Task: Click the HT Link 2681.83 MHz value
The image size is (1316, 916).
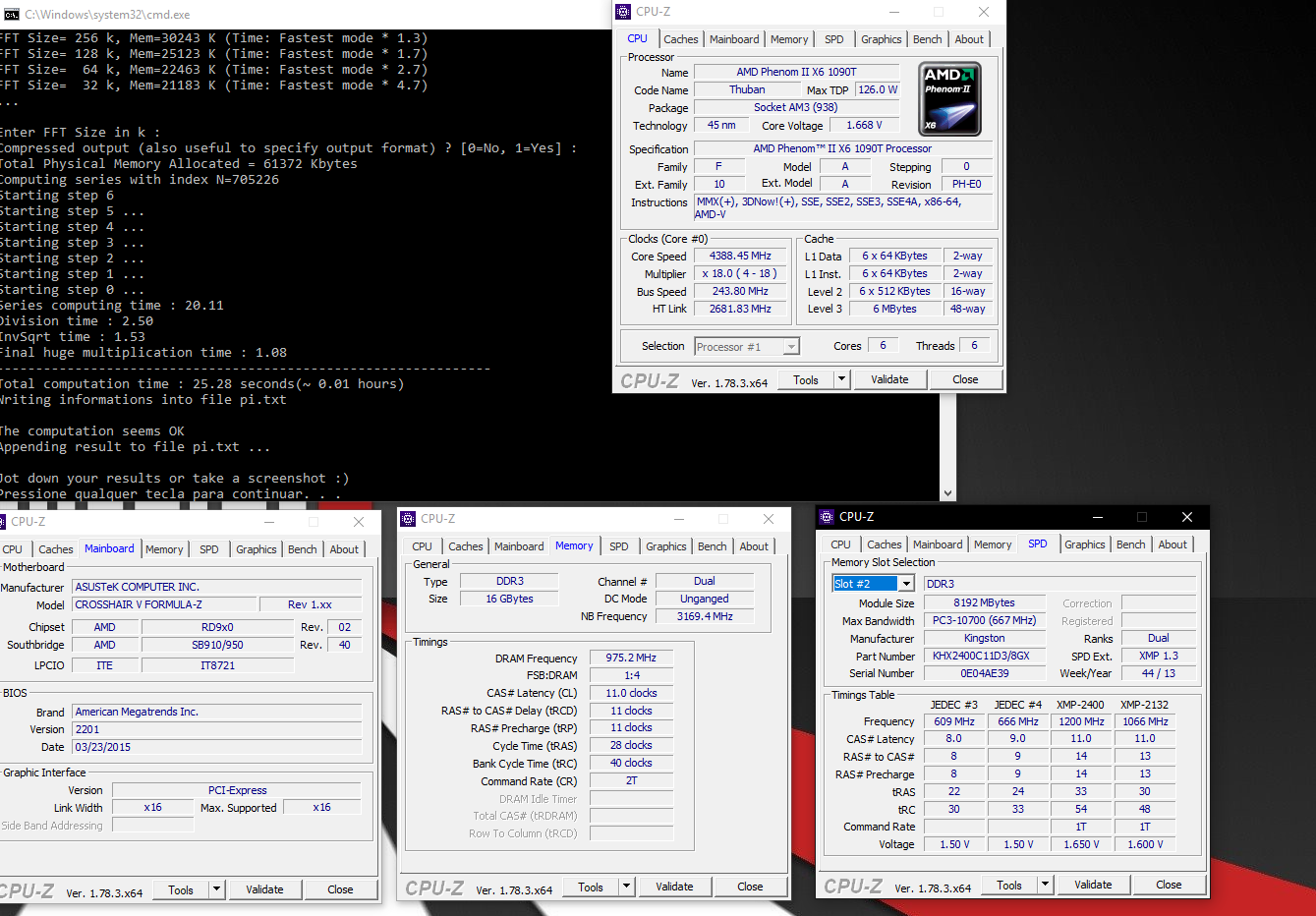Action: pos(740,309)
